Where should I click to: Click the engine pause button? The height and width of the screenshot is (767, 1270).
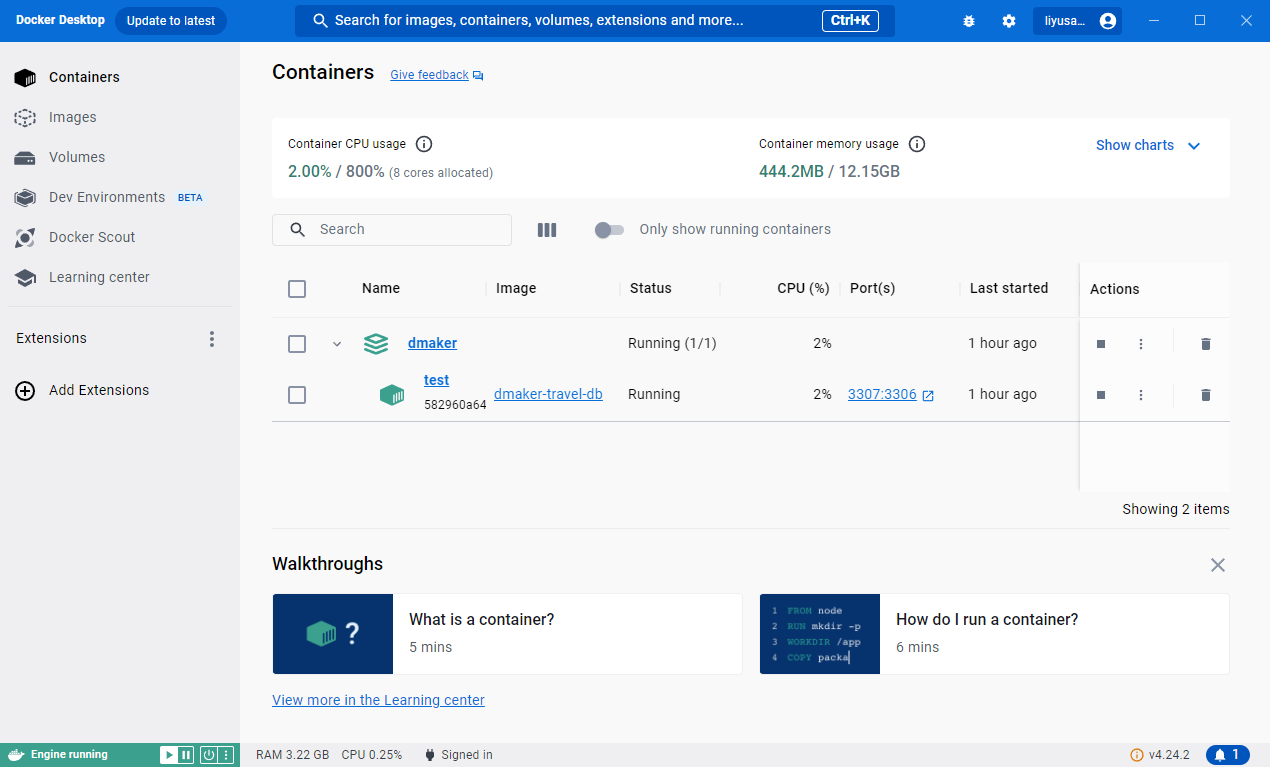pos(186,755)
